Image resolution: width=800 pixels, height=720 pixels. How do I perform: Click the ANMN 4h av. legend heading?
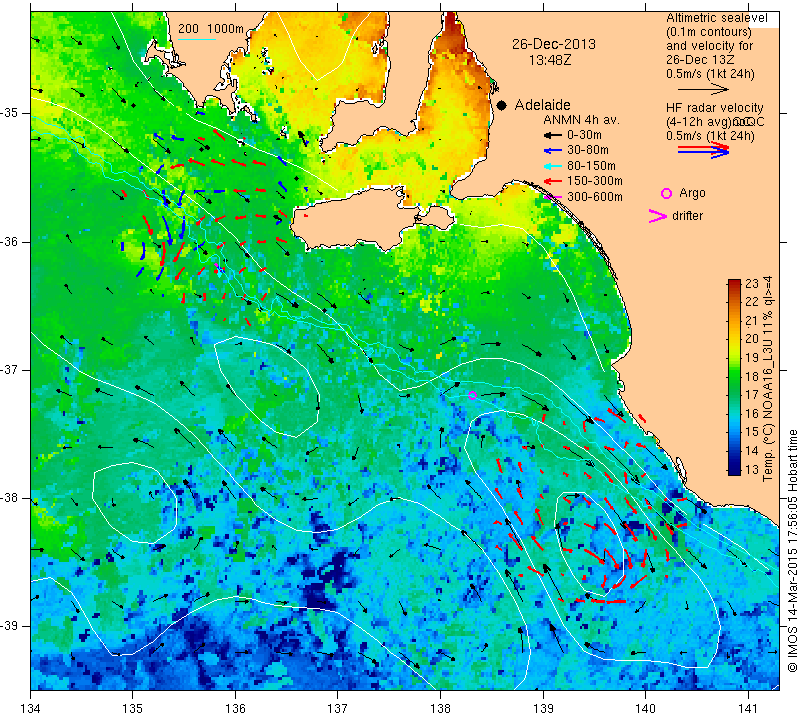click(581, 120)
